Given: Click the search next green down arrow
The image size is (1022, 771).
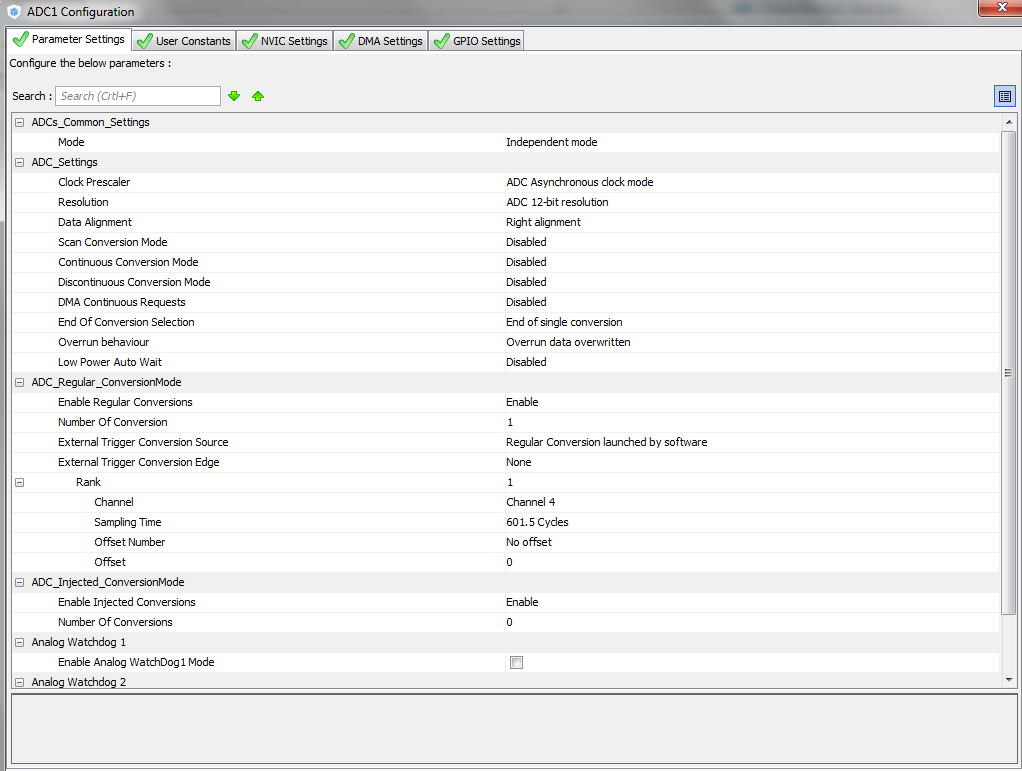Looking at the screenshot, I should click(234, 95).
